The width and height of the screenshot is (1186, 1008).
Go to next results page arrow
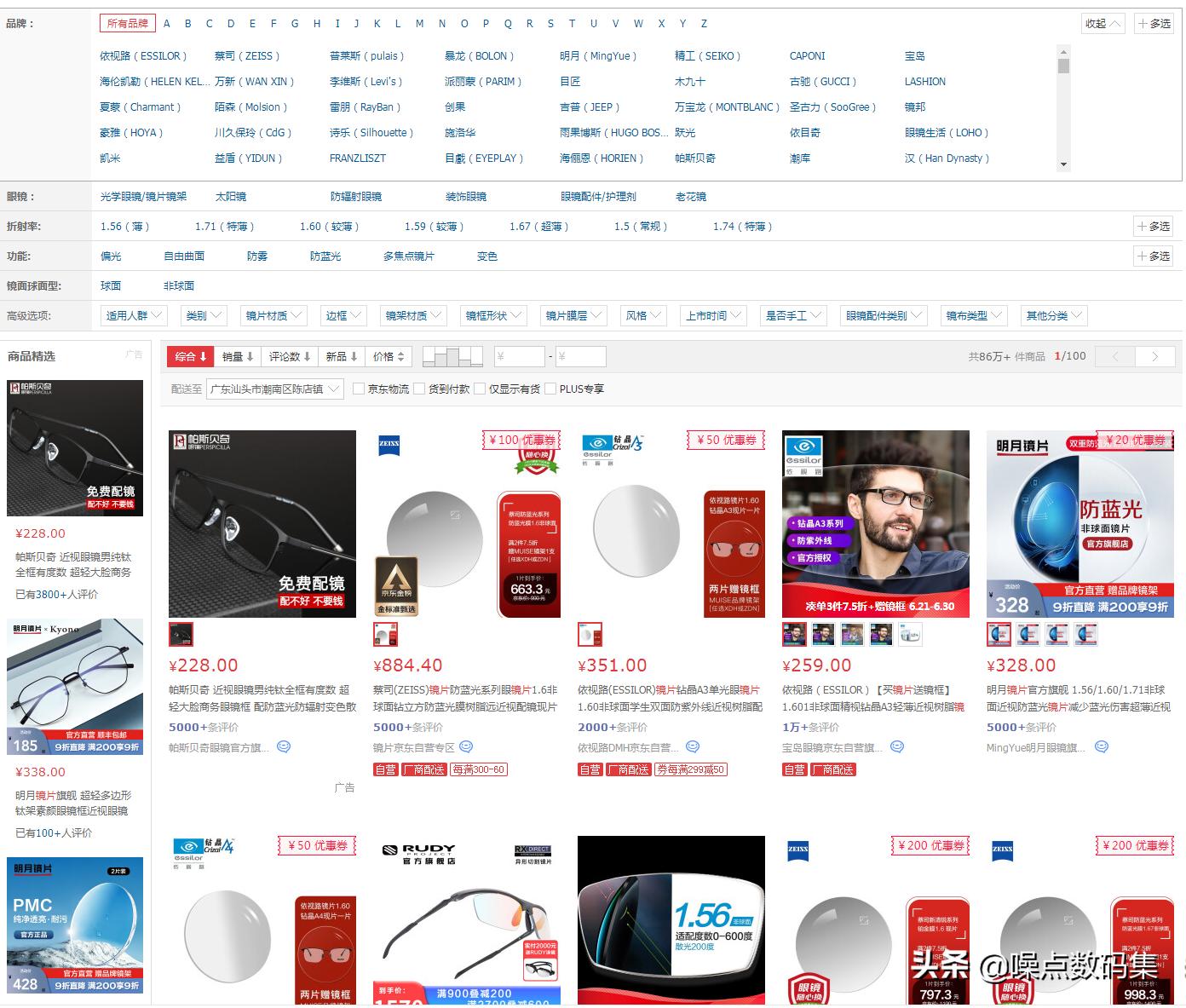1155,357
